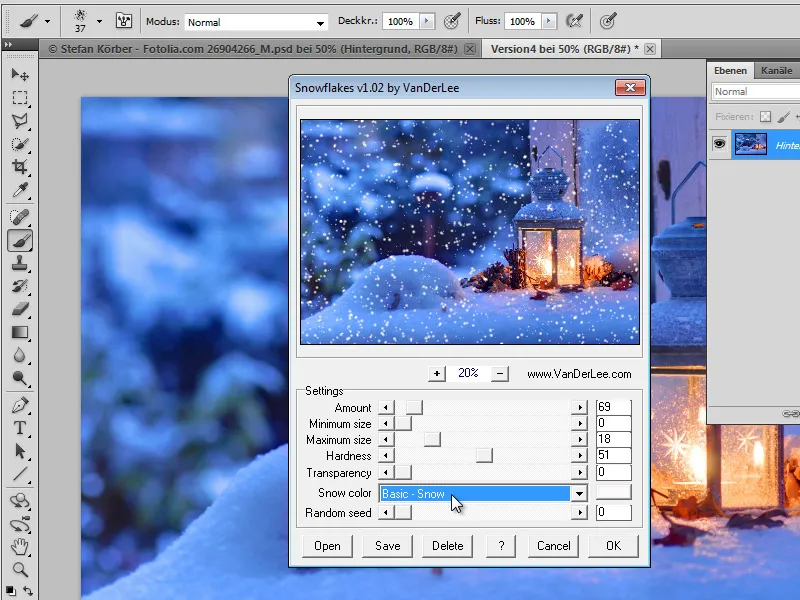Image resolution: width=800 pixels, height=600 pixels.
Task: Enable airbrush mode in options bar
Action: (x=574, y=21)
